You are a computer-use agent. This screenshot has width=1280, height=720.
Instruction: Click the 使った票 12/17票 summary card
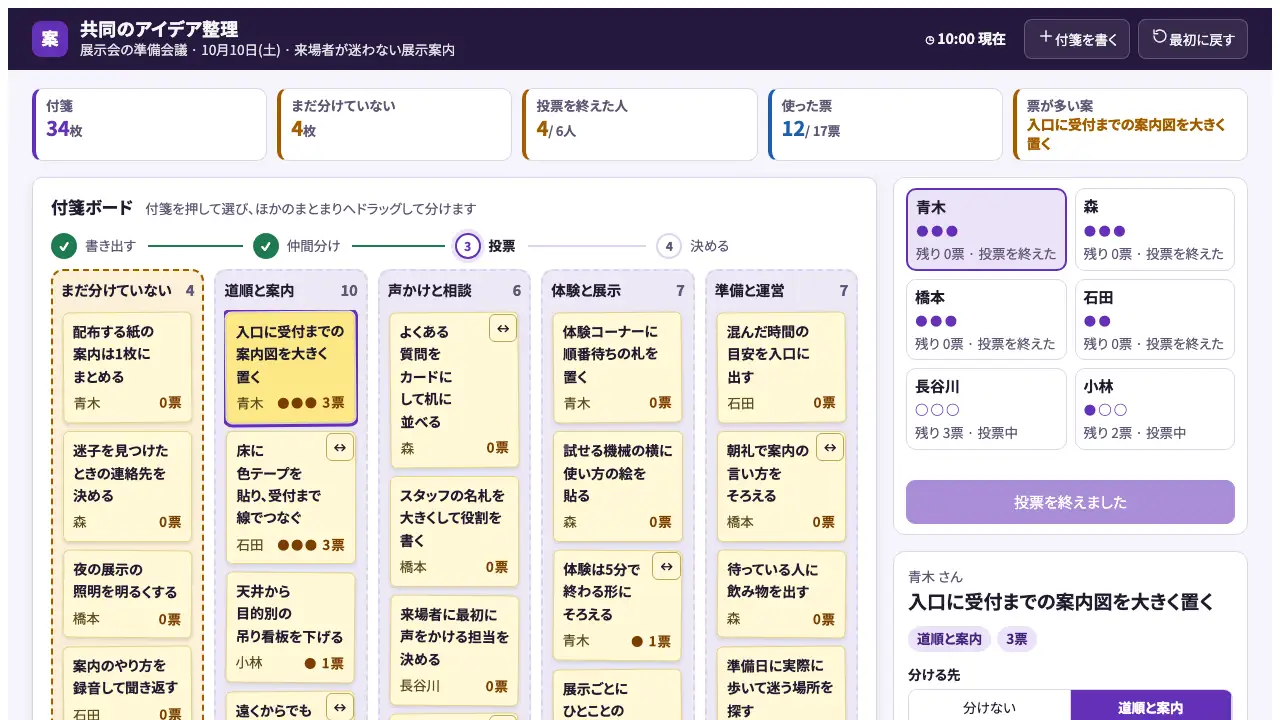click(885, 124)
